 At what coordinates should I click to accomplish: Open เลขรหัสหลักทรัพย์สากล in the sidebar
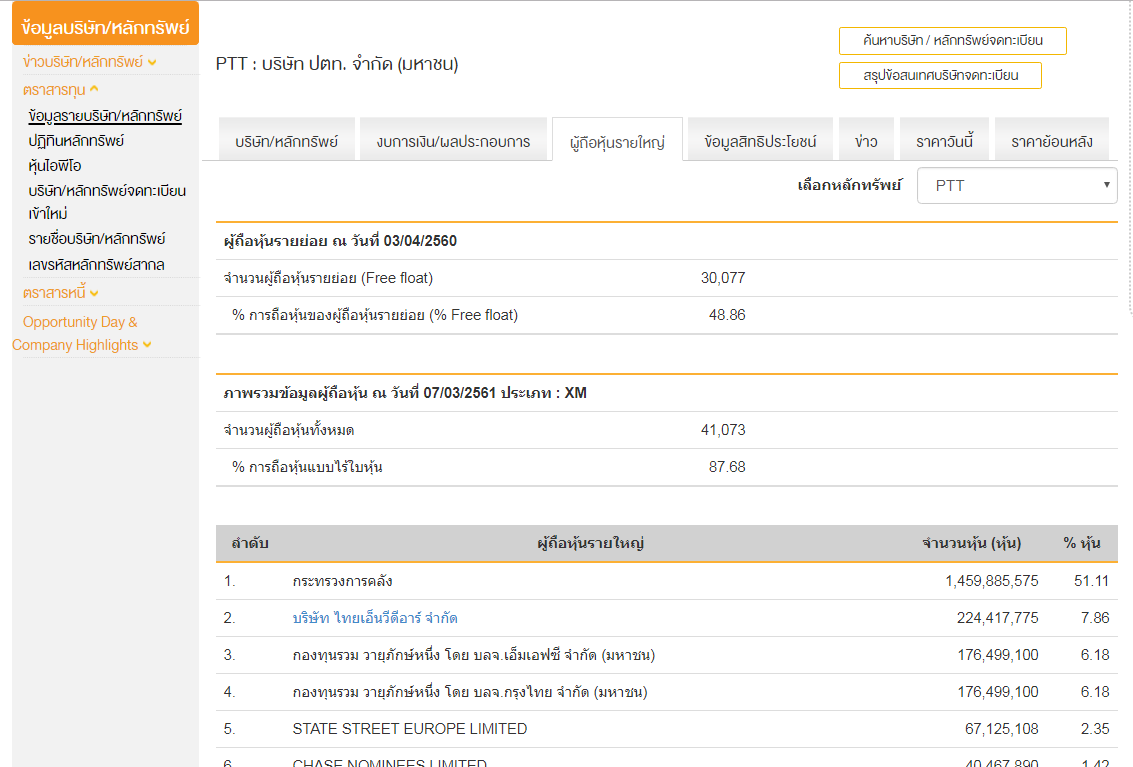tap(97, 265)
